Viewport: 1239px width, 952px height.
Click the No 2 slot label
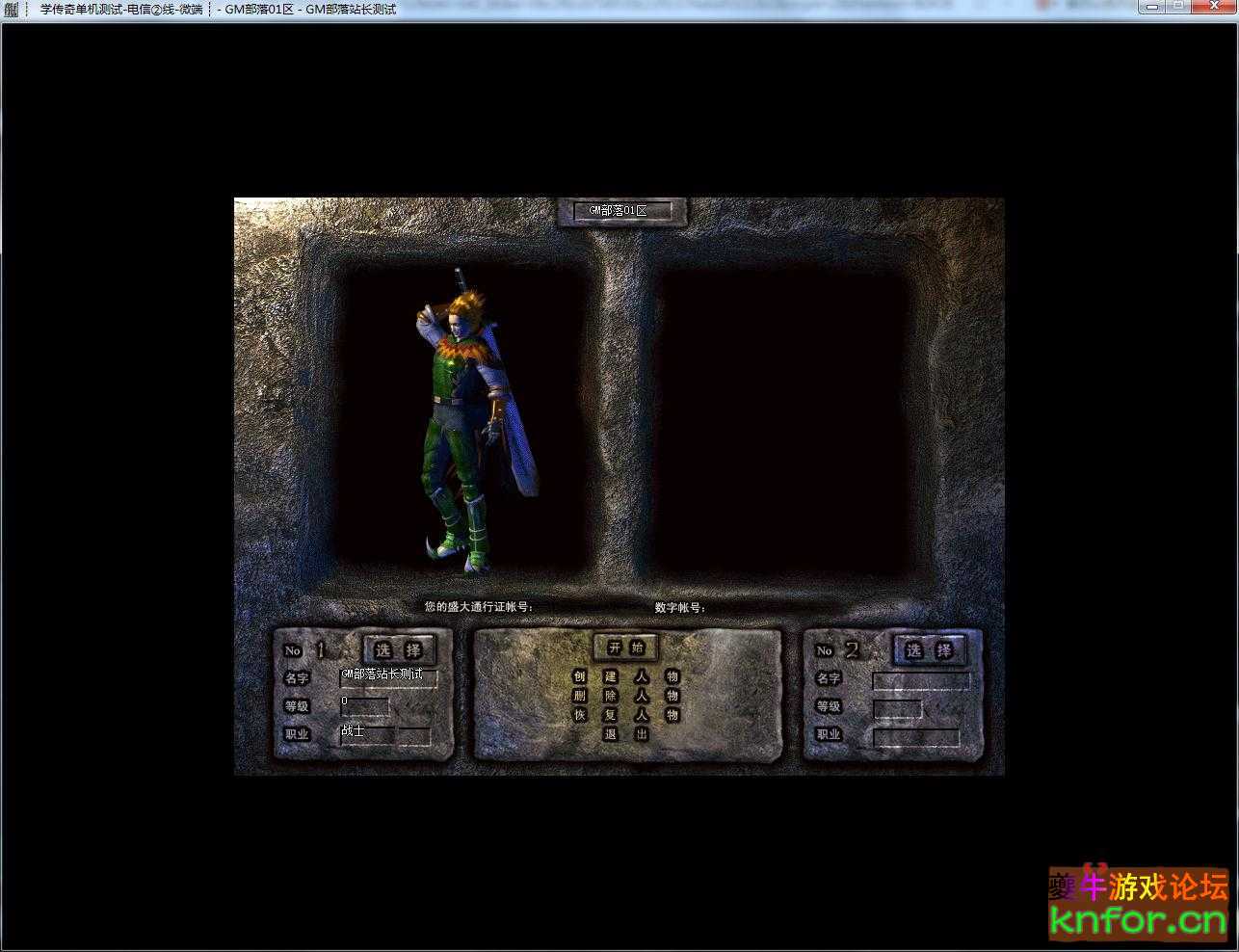(x=836, y=650)
